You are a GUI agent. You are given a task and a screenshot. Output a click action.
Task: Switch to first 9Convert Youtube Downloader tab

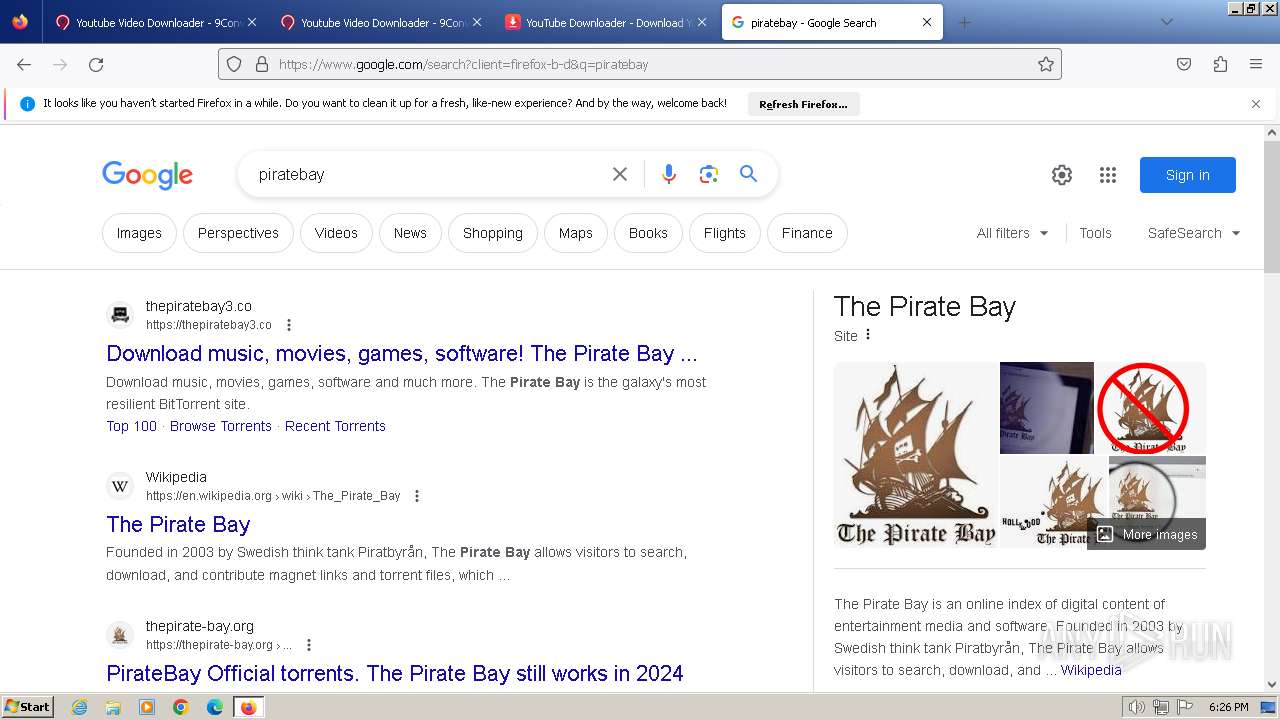(155, 22)
